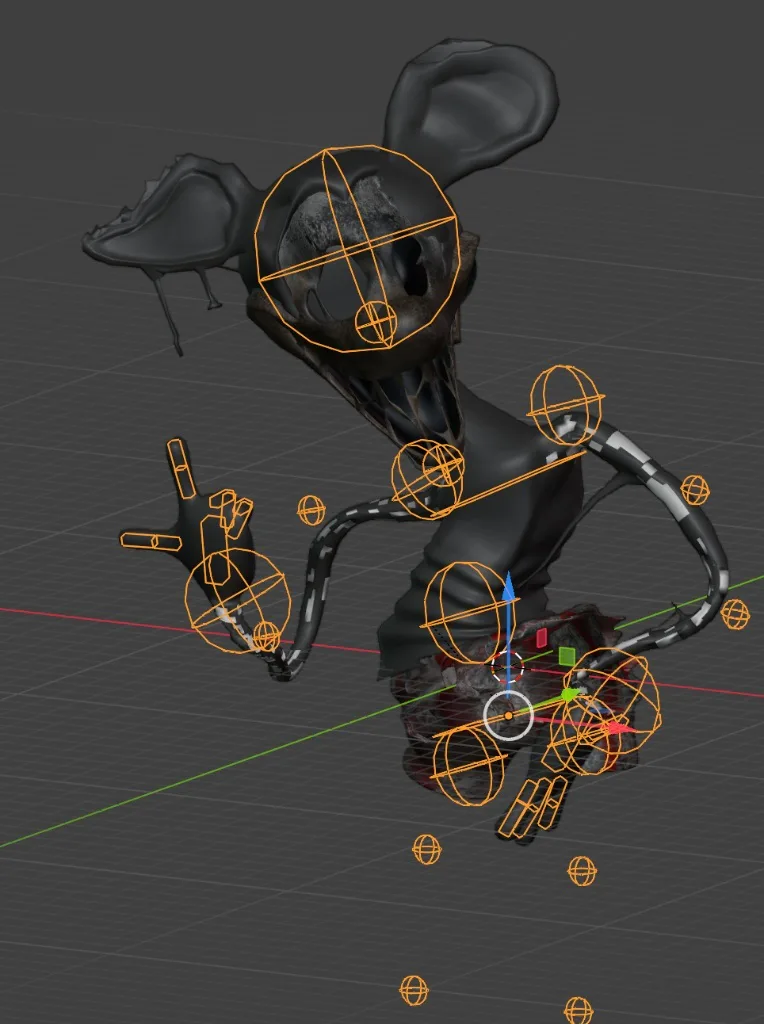This screenshot has width=764, height=1024.
Task: Select the upright index finger box bone of the raised hand
Action: tap(182, 469)
